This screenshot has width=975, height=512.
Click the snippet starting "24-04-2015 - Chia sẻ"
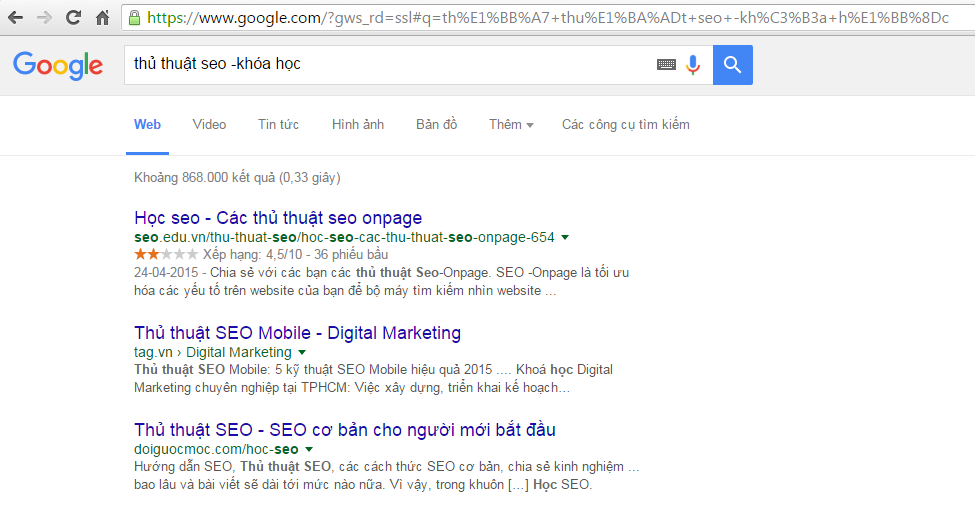[x=381, y=281]
